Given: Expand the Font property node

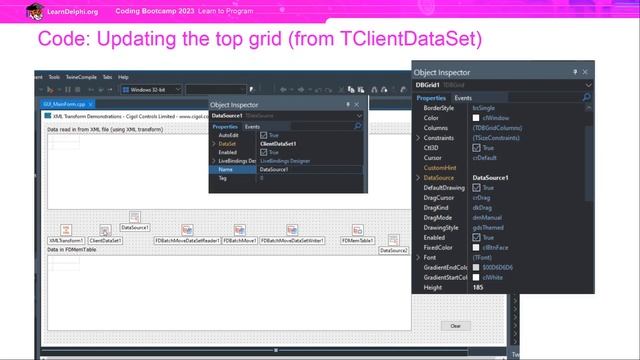Looking at the screenshot, I should 418,258.
